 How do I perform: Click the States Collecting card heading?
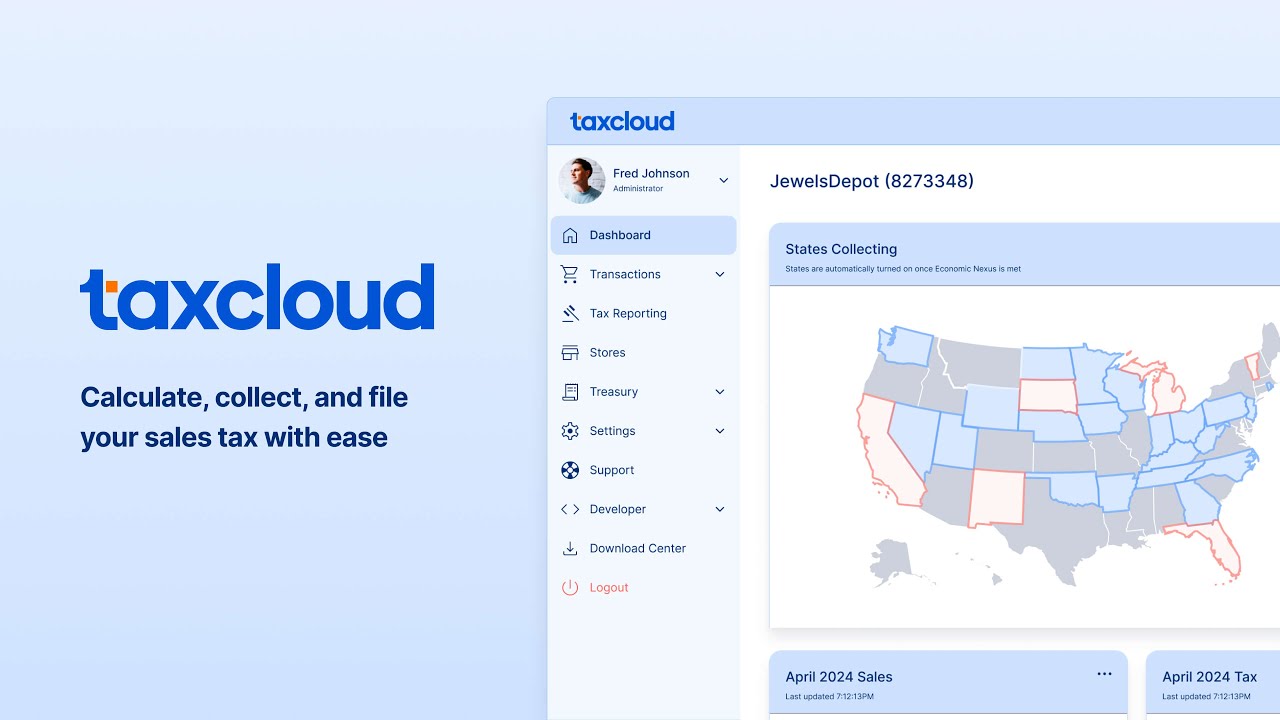click(841, 249)
